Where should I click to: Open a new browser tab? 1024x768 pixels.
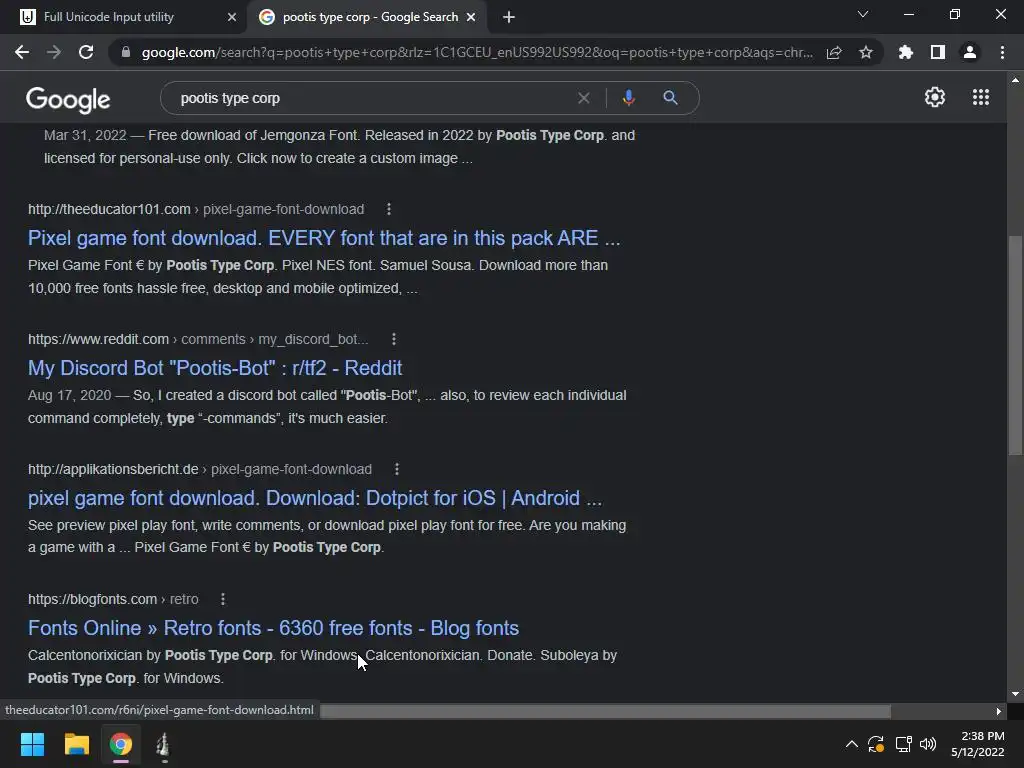[x=509, y=17]
